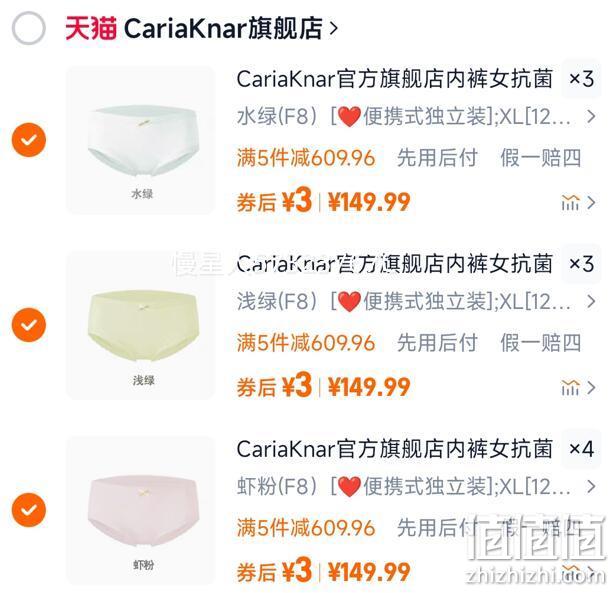Tap red heart icon in 水绿 spec line
615x593 pixels.
[x=349, y=116]
